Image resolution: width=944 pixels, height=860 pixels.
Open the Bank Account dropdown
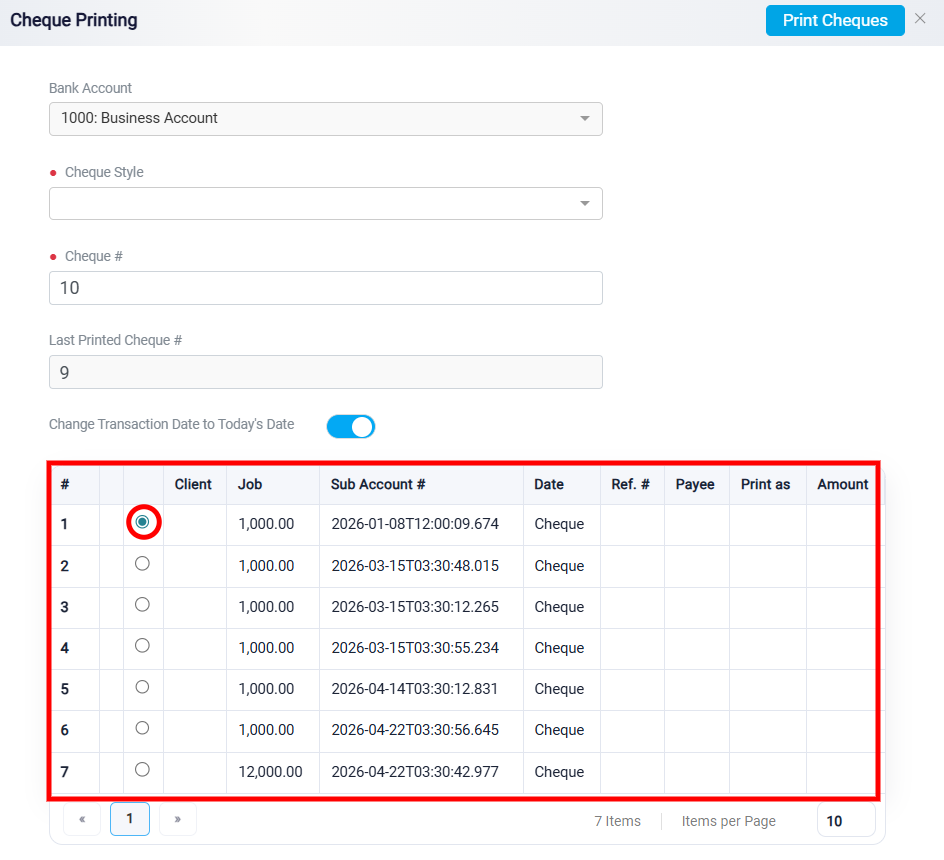coord(326,119)
